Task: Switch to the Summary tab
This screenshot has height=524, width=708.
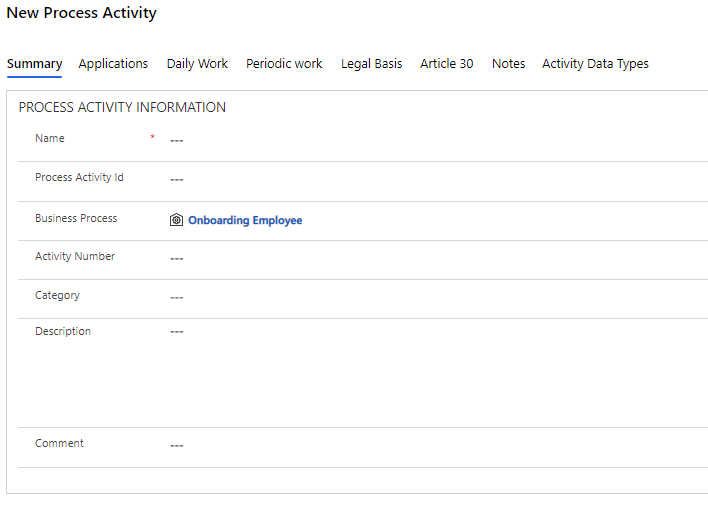Action: click(x=34, y=64)
